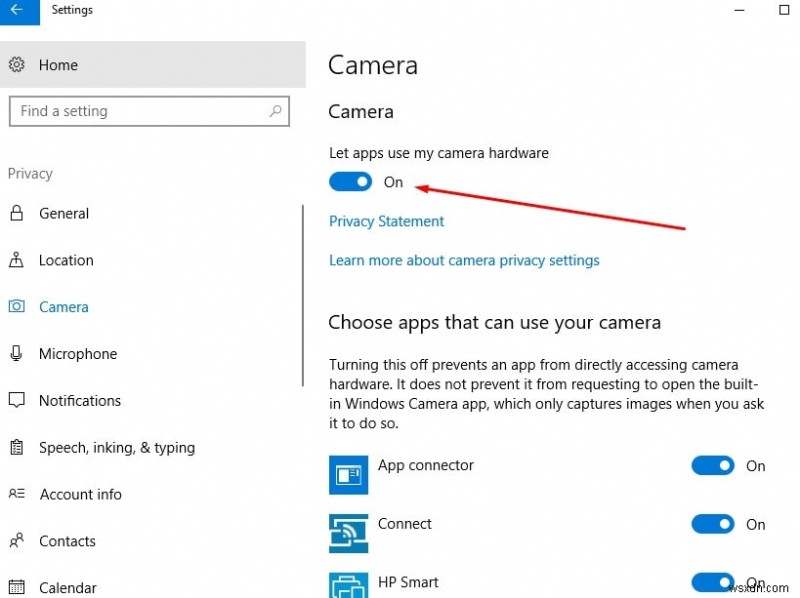Viewport: 800px width, 598px height.
Task: Toggle HP Smart camera permission
Action: (x=713, y=582)
